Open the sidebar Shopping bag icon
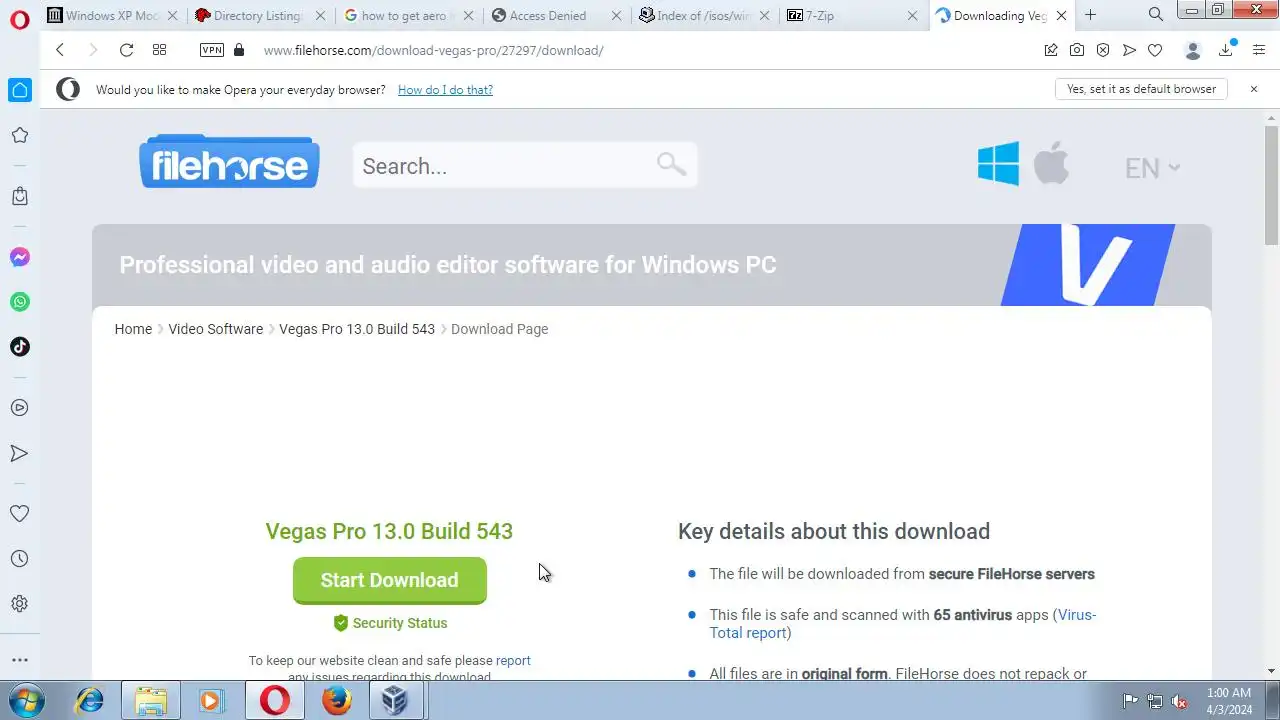Screen dimensions: 1280x720 (x=19, y=196)
